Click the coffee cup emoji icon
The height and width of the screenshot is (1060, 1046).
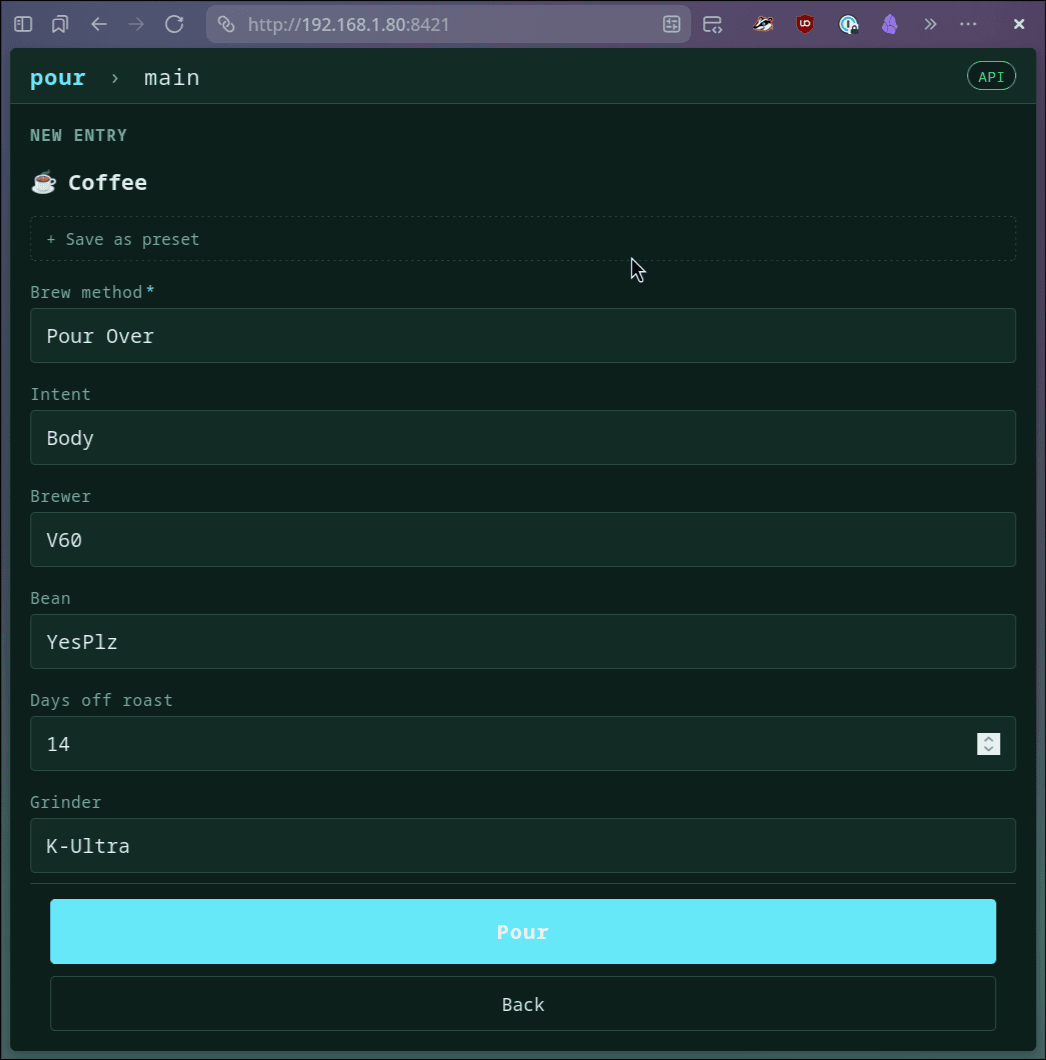coord(44,183)
